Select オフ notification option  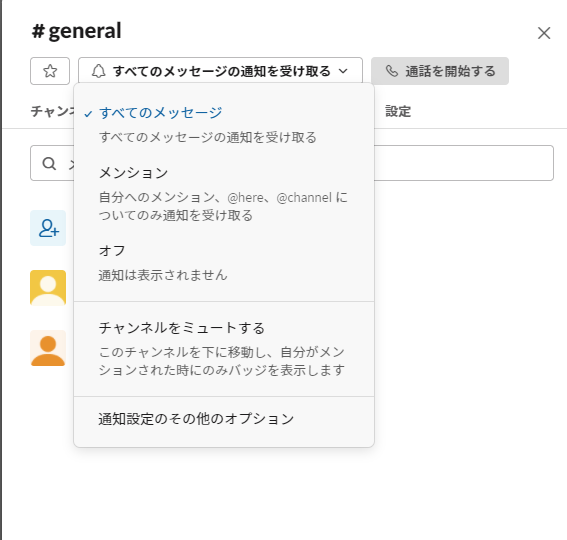click(224, 263)
